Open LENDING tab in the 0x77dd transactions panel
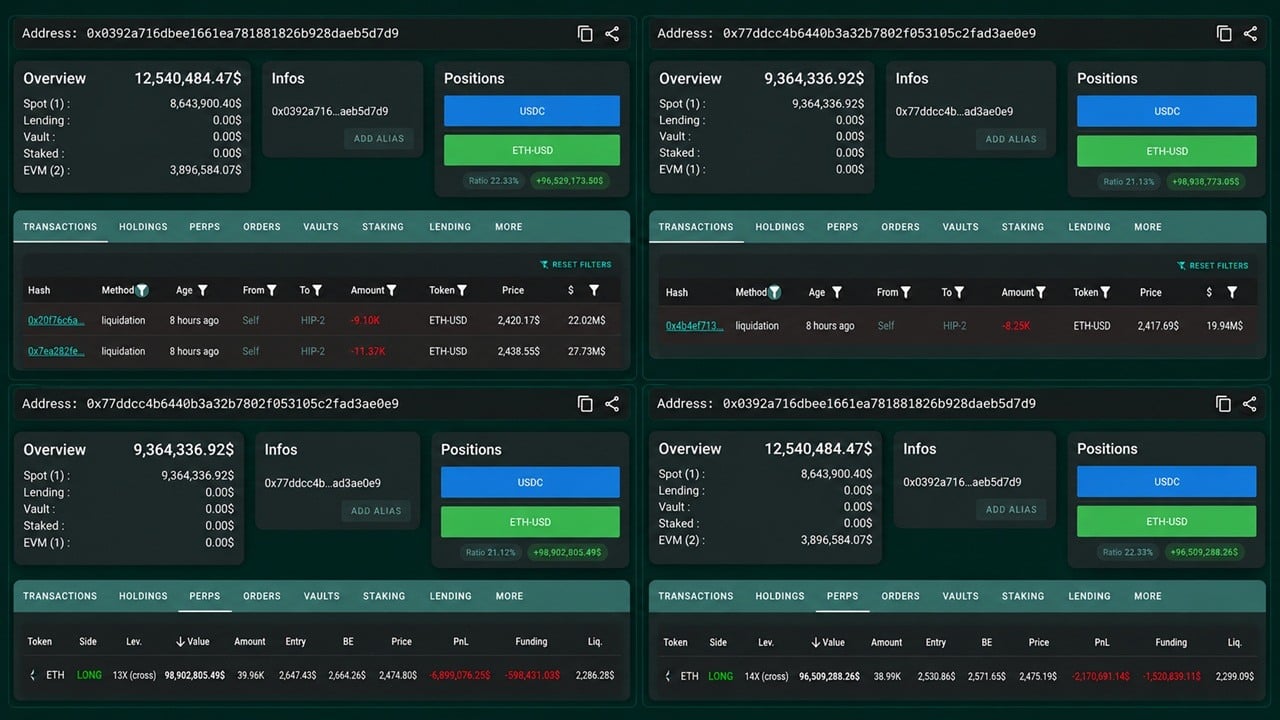 click(x=1089, y=227)
